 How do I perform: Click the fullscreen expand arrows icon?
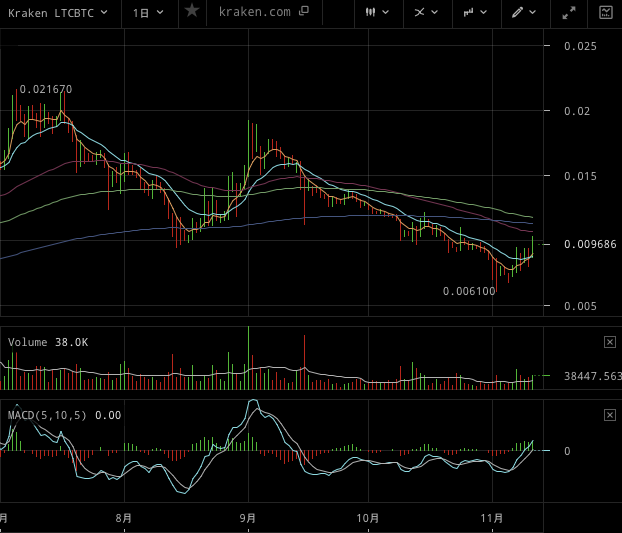pos(569,13)
